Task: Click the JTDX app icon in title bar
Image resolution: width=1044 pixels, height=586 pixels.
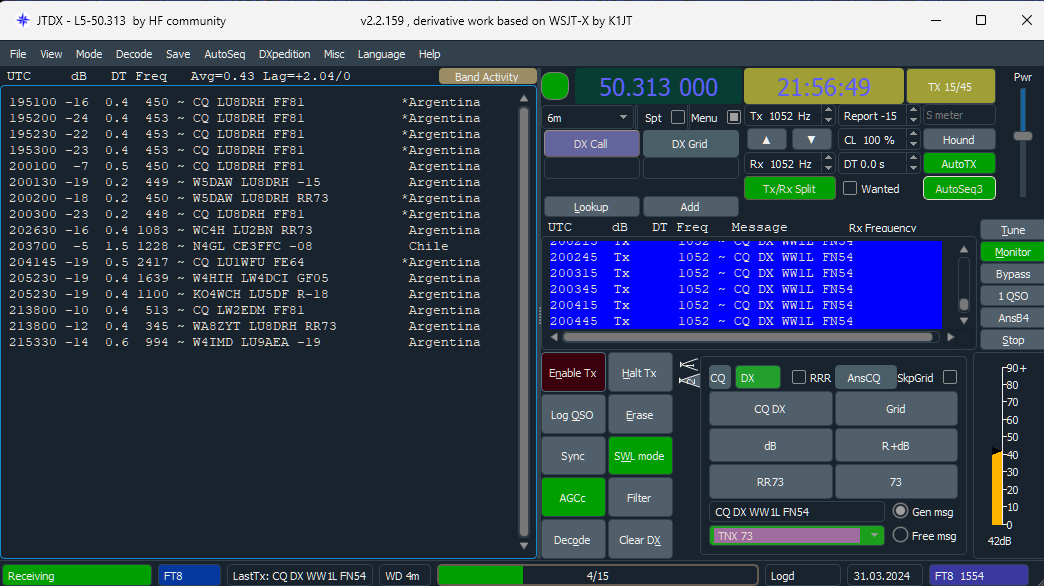Action: point(23,20)
